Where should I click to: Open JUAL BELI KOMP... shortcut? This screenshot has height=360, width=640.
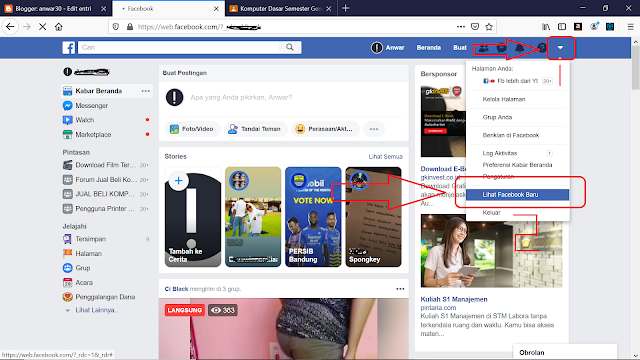tap(105, 194)
